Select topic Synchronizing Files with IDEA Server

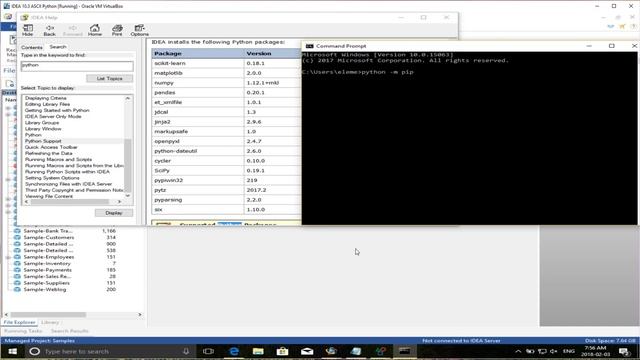69,184
